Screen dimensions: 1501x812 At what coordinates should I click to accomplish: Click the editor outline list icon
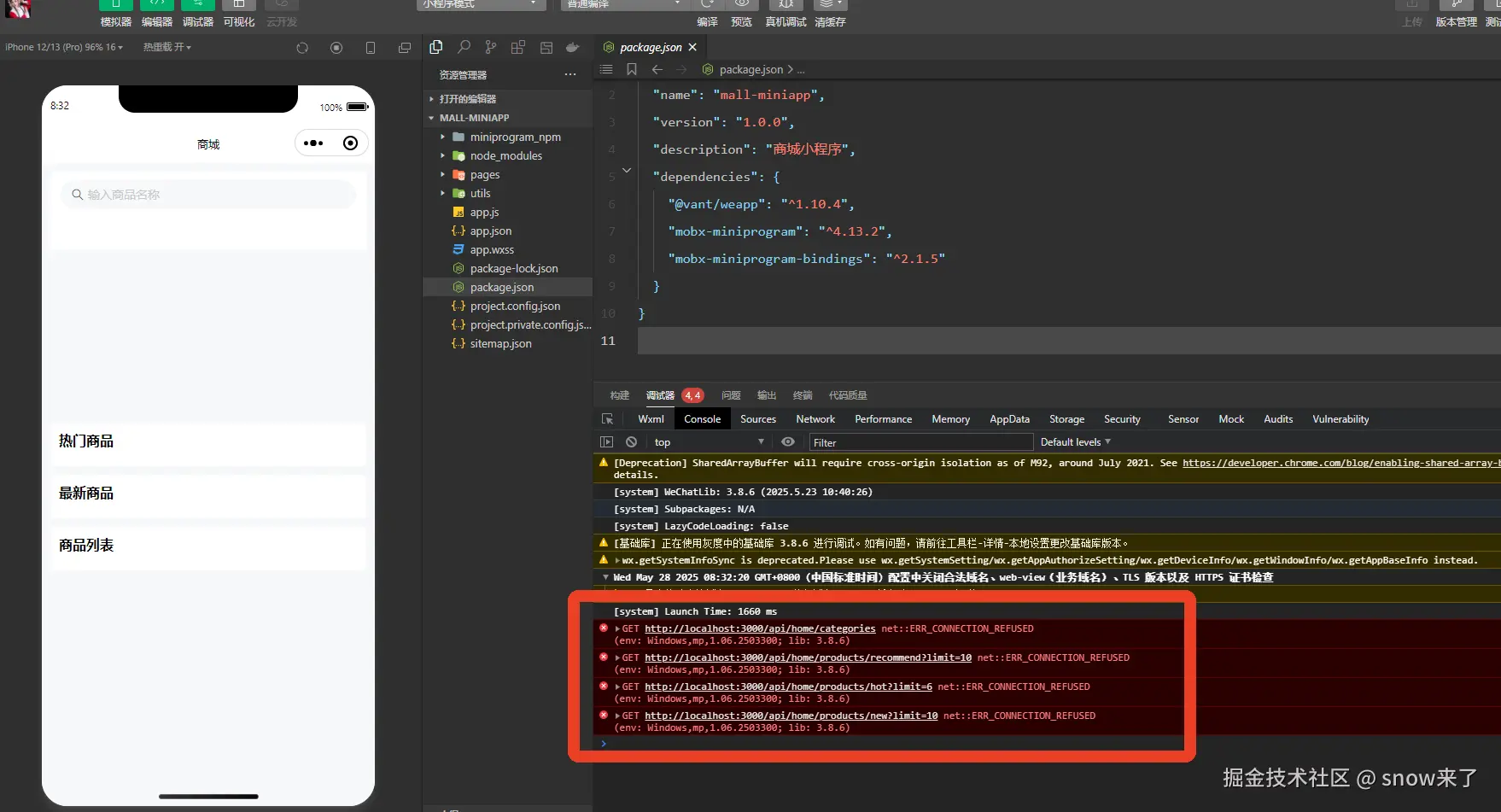(606, 69)
